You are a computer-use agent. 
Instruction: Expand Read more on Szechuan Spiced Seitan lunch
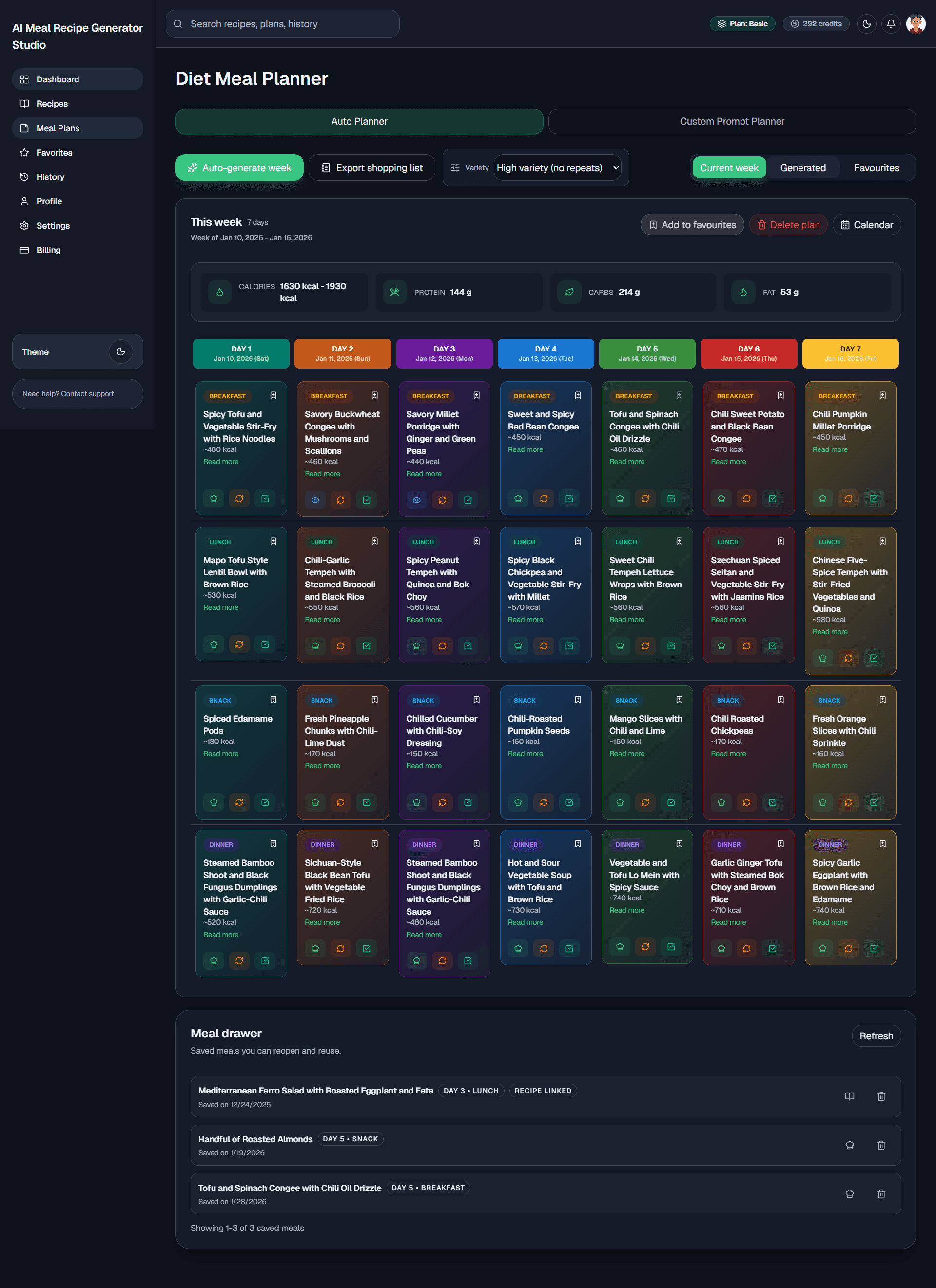(x=728, y=619)
